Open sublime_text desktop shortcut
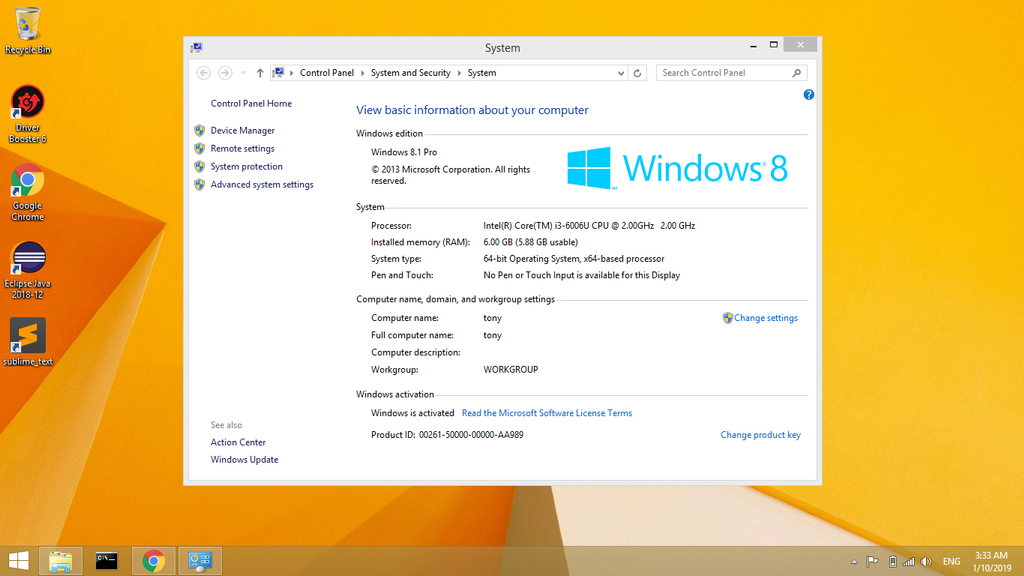 click(27, 342)
